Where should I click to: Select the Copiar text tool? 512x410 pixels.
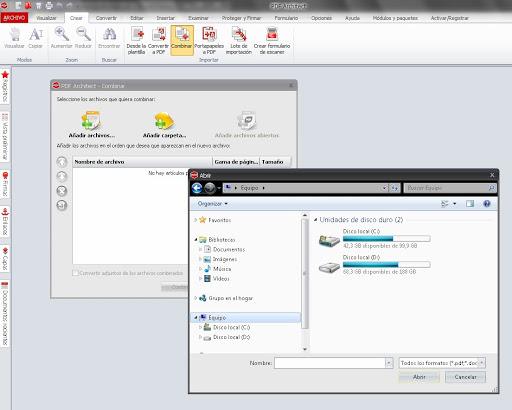35,38
